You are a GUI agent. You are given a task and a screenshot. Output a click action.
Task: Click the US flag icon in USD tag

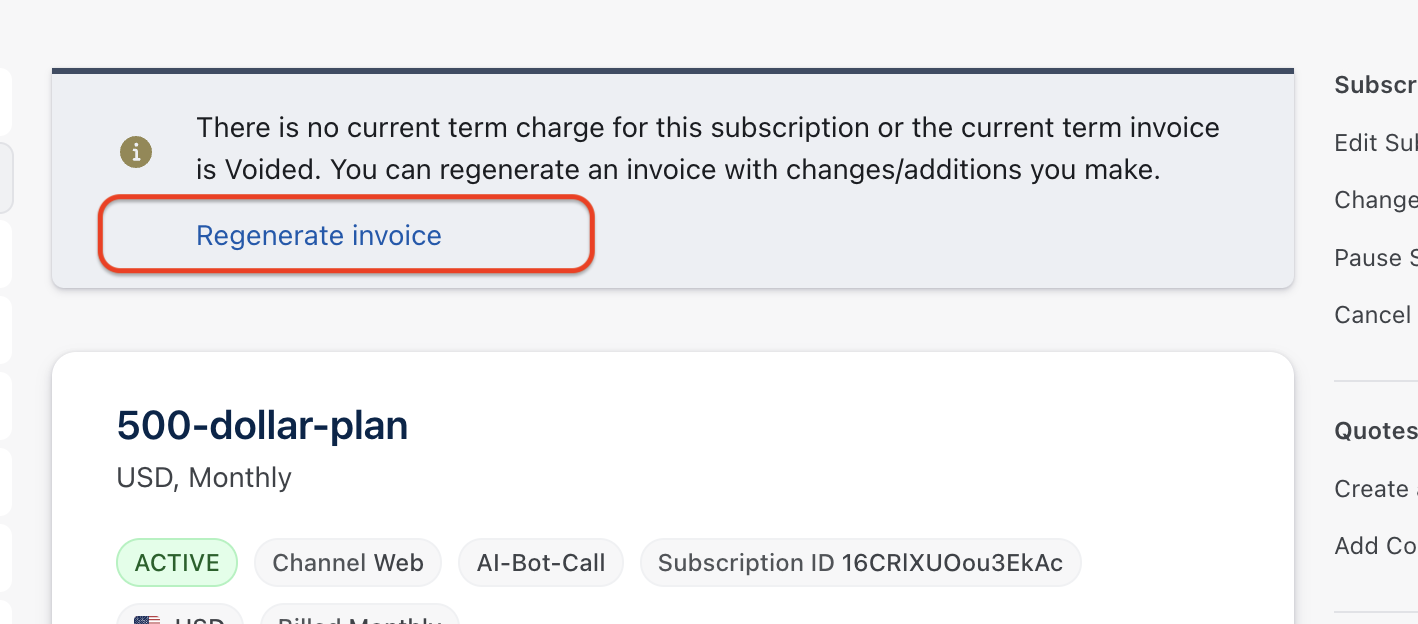(x=147, y=620)
